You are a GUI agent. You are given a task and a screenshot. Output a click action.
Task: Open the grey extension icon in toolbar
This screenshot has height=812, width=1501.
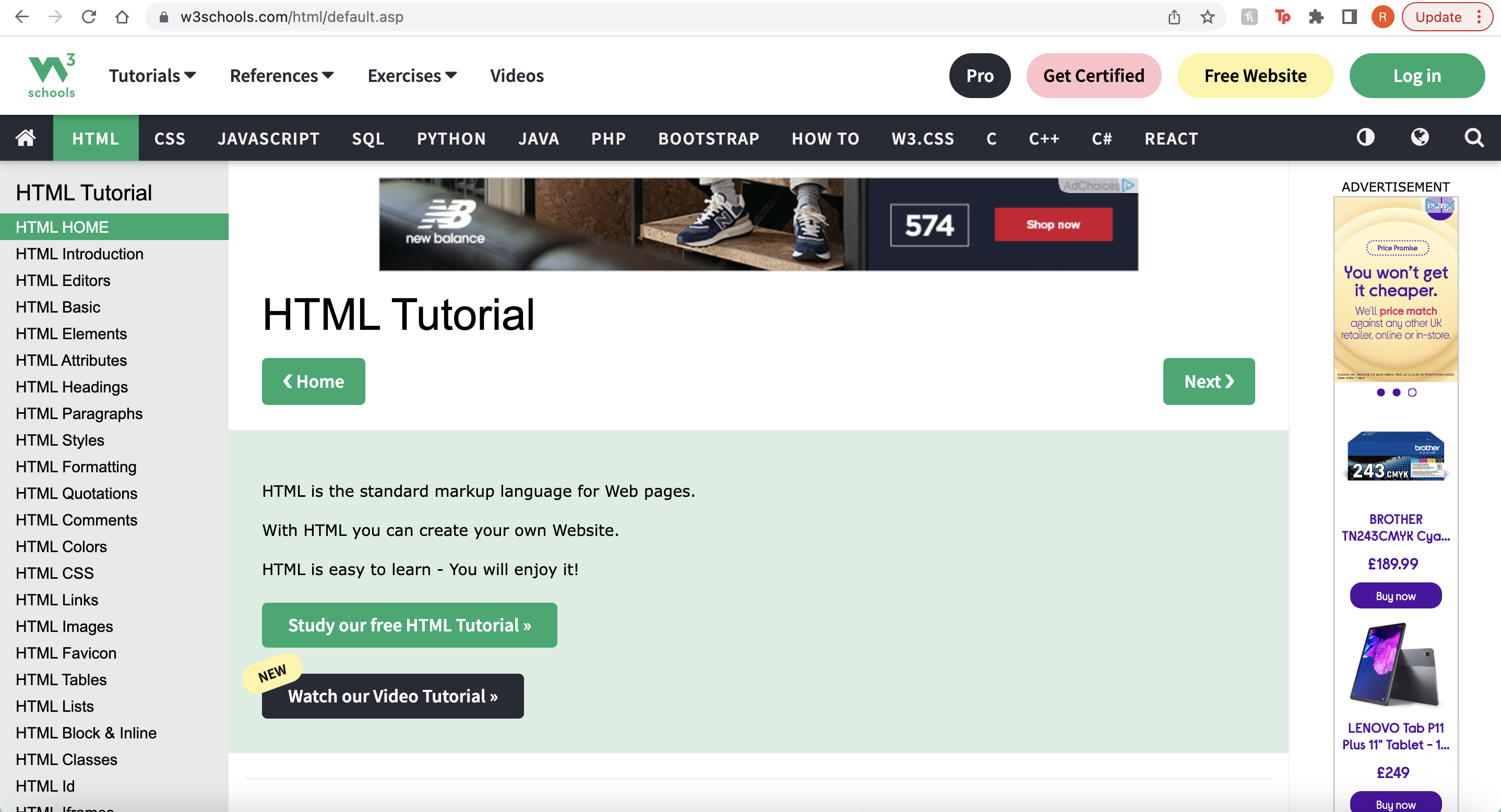[1249, 17]
